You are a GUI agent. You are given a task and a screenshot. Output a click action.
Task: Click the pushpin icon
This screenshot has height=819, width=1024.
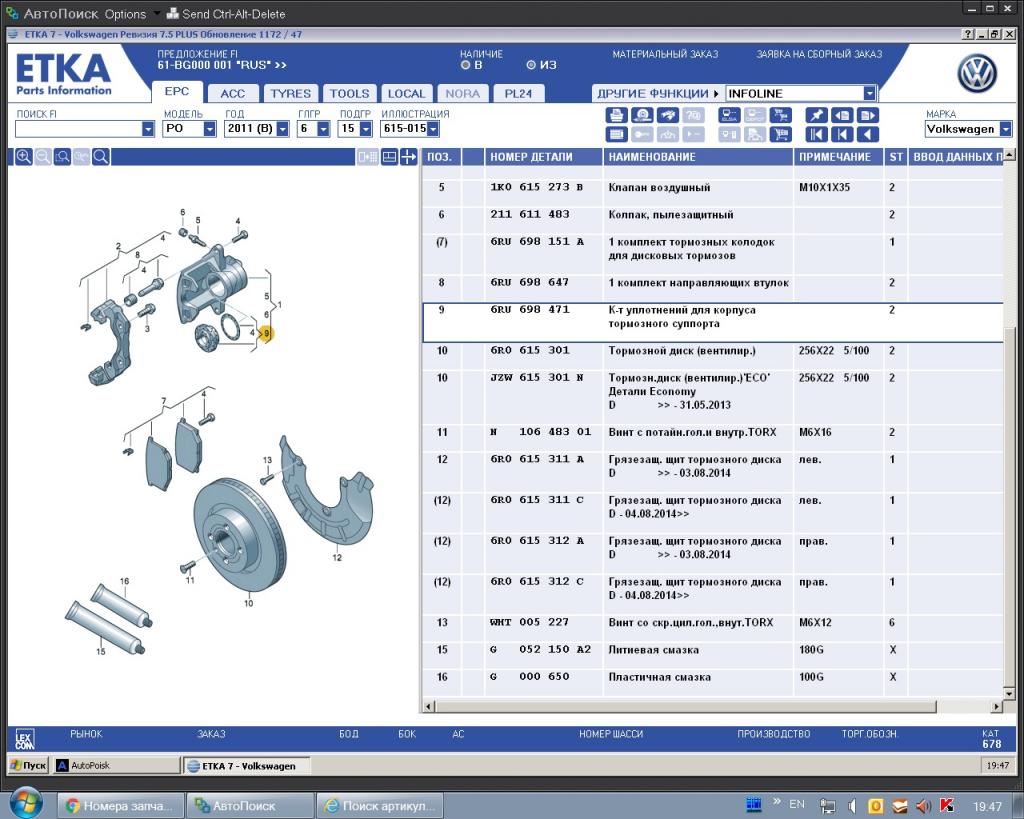pos(816,116)
